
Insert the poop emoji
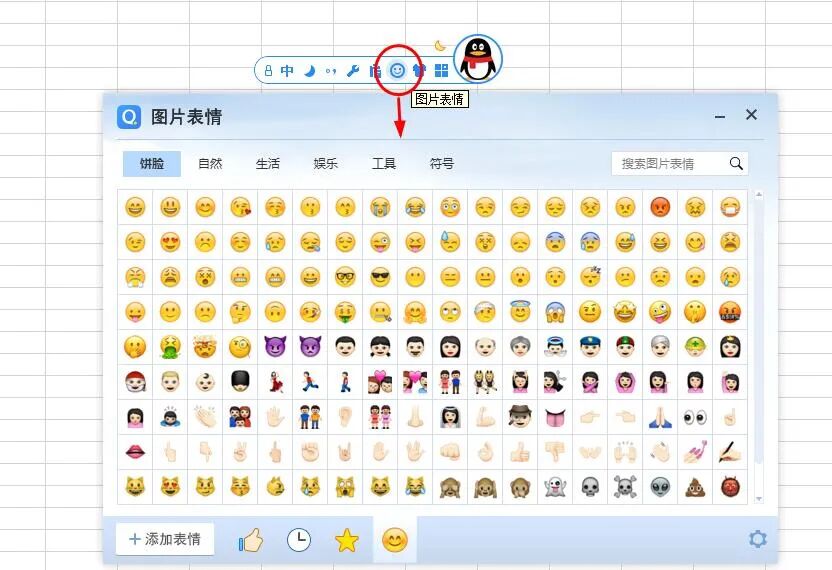(695, 487)
